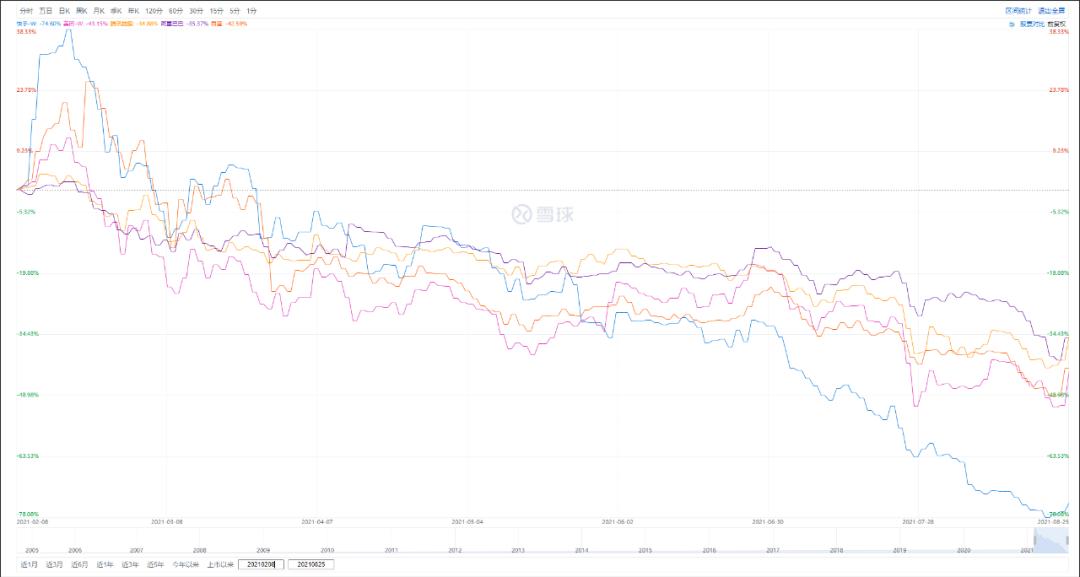Expand the 前复权 adjustment dropdown

1056,23
